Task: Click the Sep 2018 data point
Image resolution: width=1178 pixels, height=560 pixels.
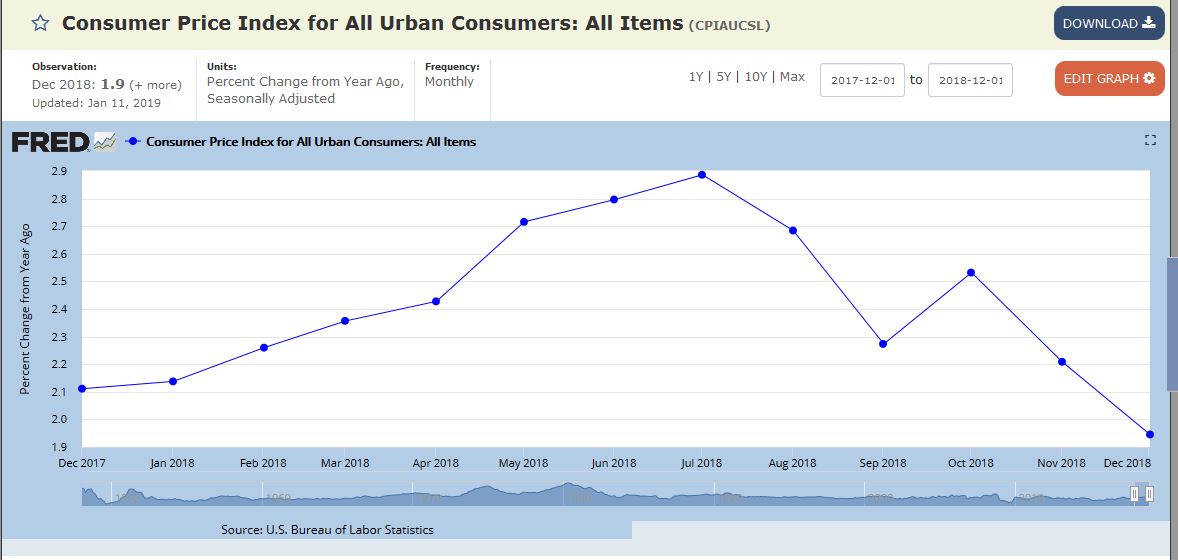Action: tap(883, 344)
